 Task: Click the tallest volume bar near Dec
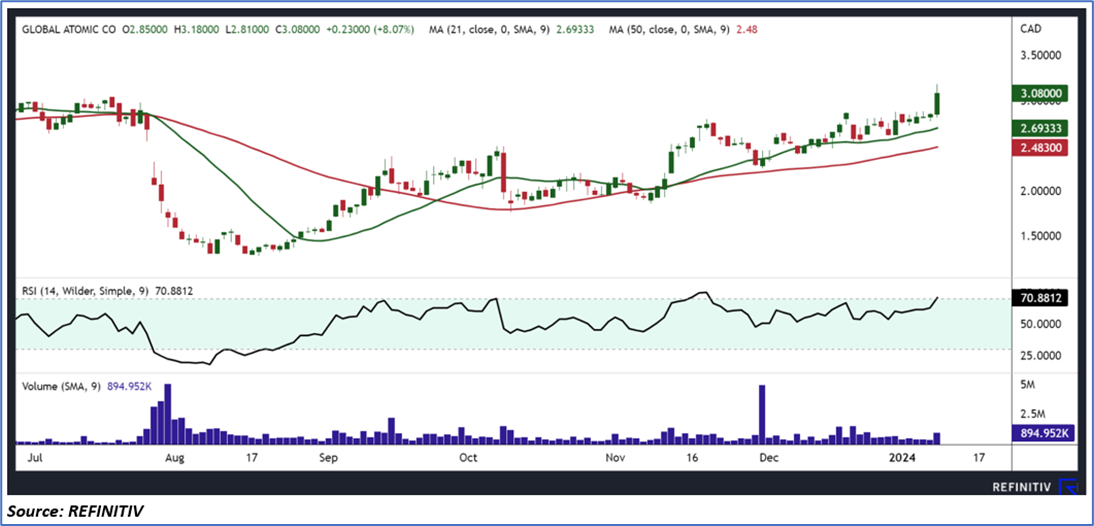[x=762, y=414]
